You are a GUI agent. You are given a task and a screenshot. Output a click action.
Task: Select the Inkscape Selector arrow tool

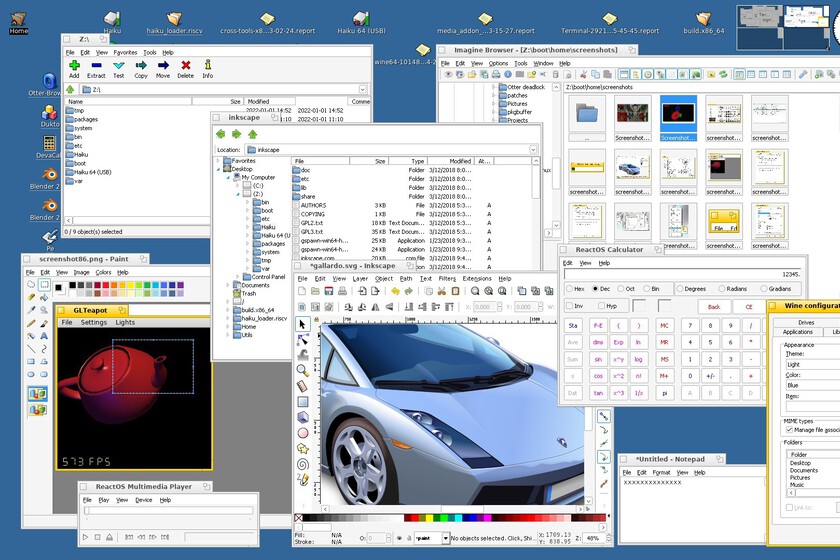(x=302, y=324)
